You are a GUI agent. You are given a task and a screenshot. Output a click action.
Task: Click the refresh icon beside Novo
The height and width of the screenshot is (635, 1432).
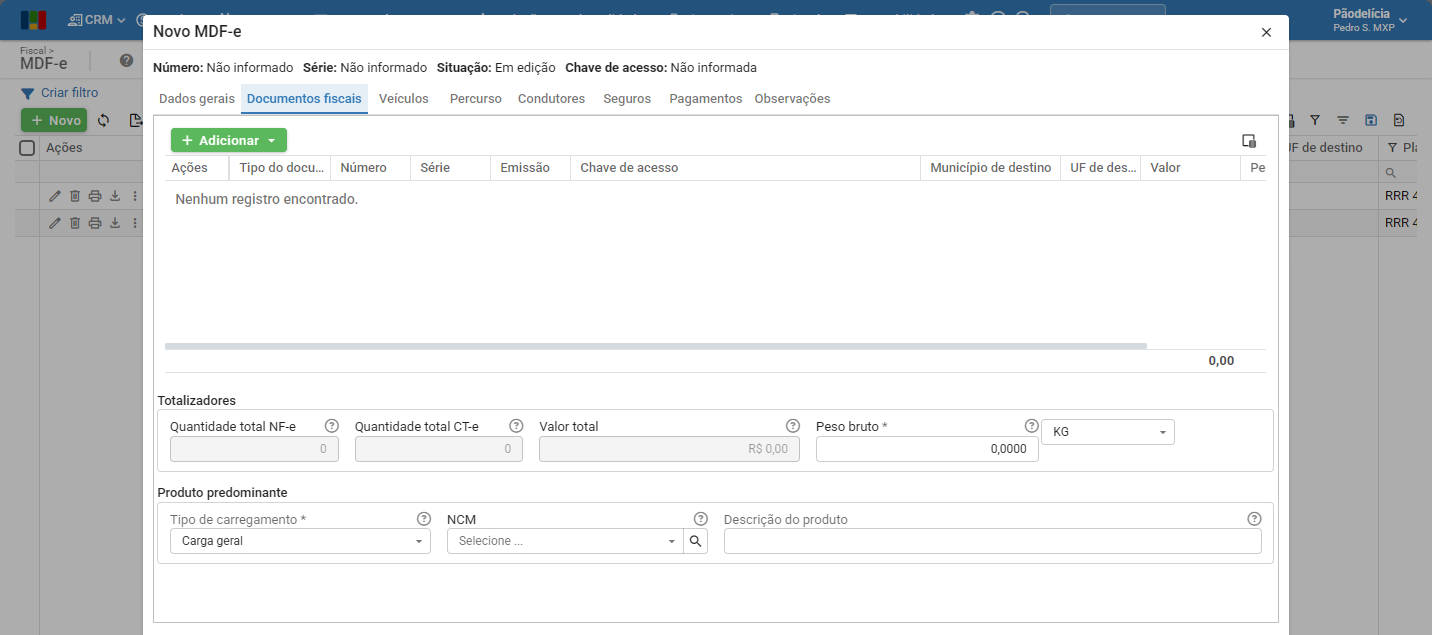click(103, 120)
